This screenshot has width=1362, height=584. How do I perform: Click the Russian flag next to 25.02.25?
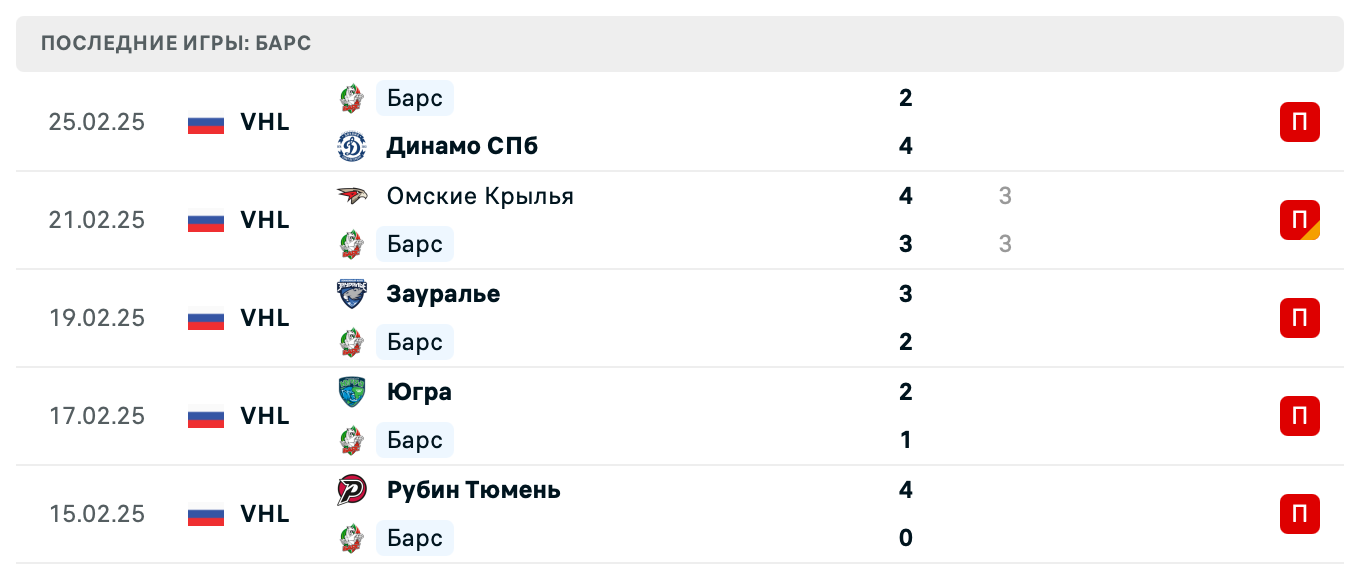click(x=205, y=123)
